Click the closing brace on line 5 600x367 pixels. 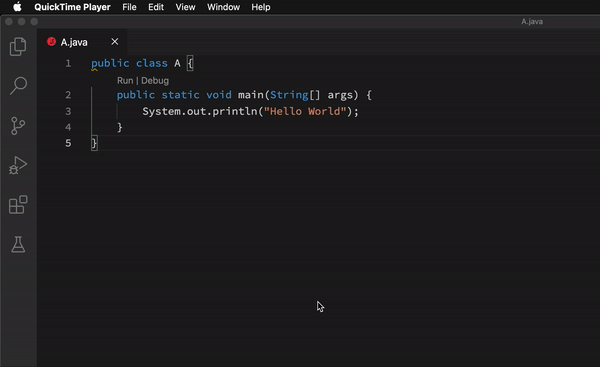click(94, 143)
